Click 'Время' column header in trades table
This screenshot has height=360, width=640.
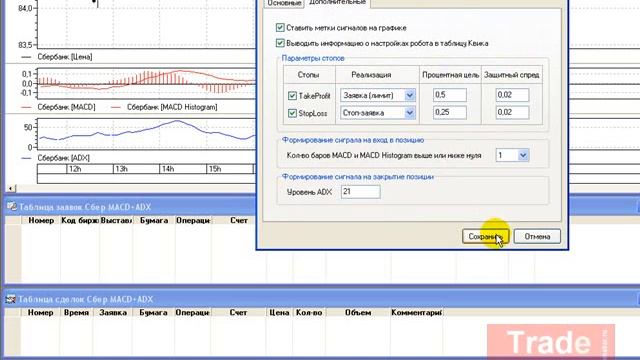click(76, 313)
